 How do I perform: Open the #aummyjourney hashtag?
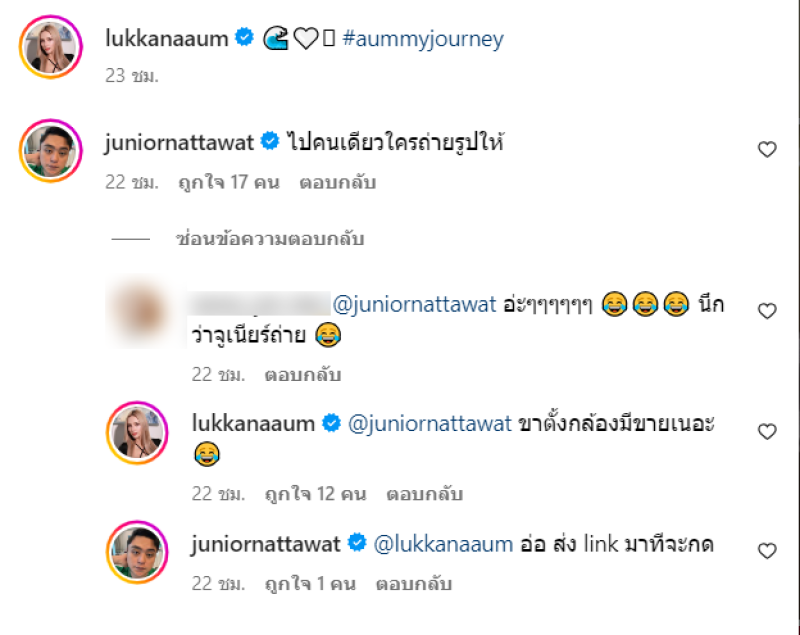pos(423,39)
